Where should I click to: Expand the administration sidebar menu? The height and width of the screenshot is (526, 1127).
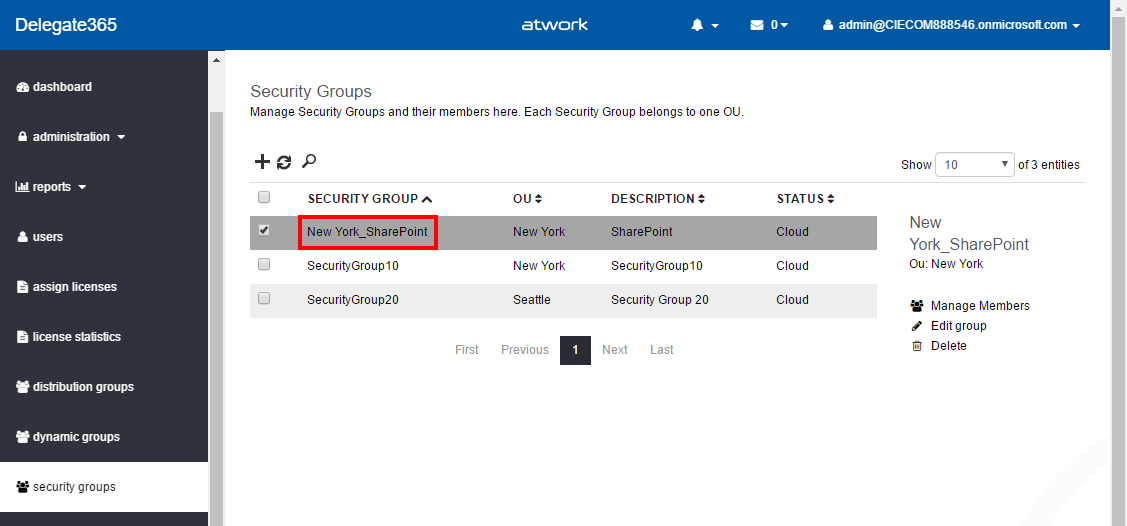pyautogui.click(x=71, y=137)
